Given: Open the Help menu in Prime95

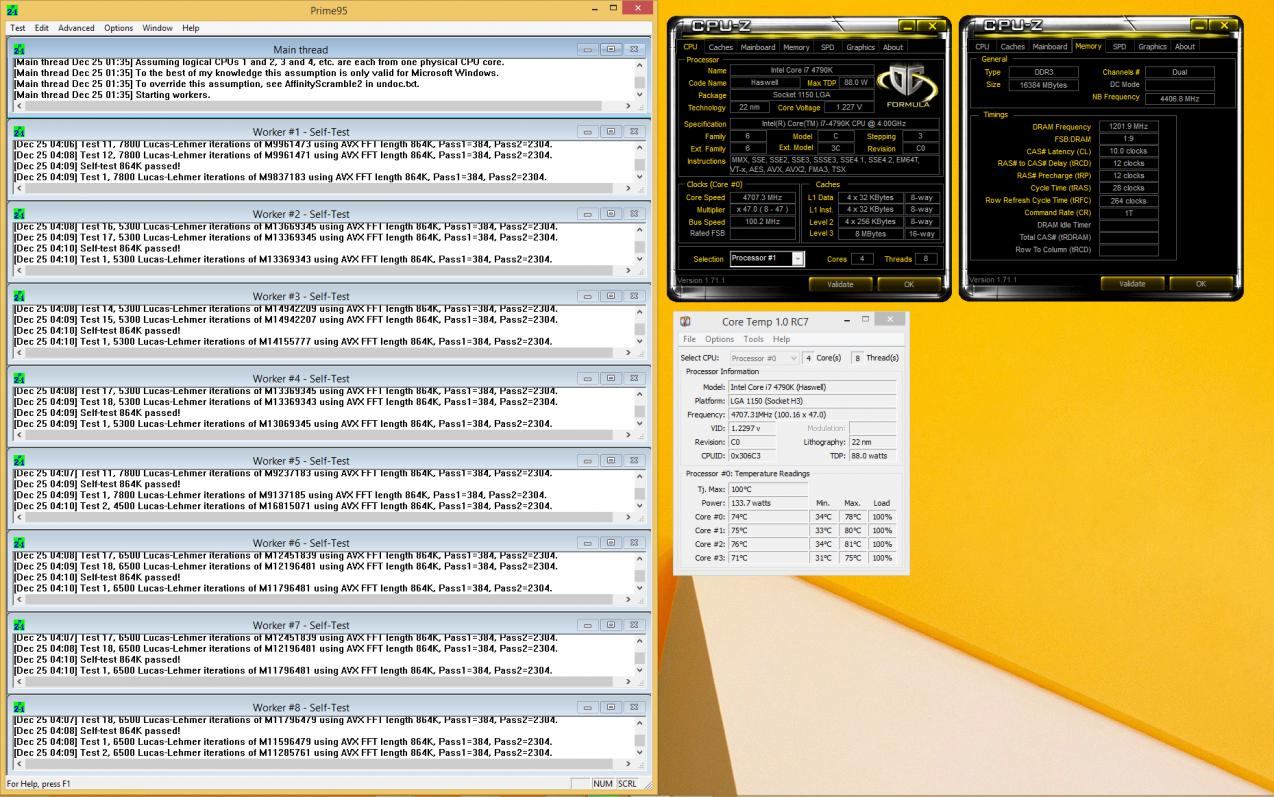Looking at the screenshot, I should click(x=191, y=28).
